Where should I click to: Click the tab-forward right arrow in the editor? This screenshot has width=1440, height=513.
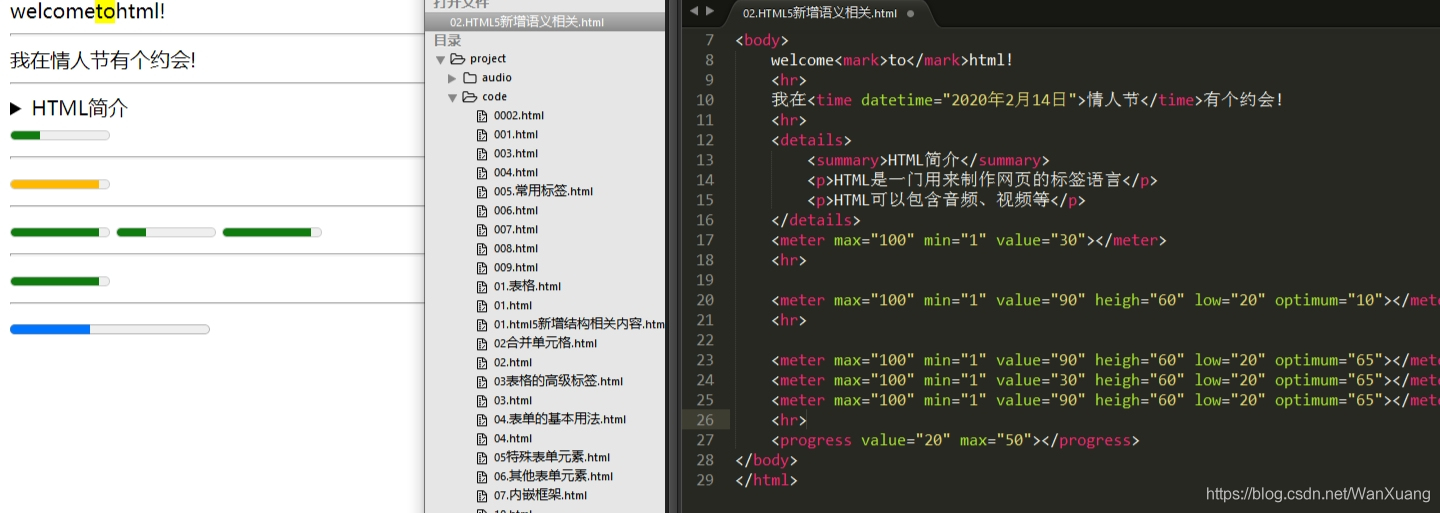(710, 11)
